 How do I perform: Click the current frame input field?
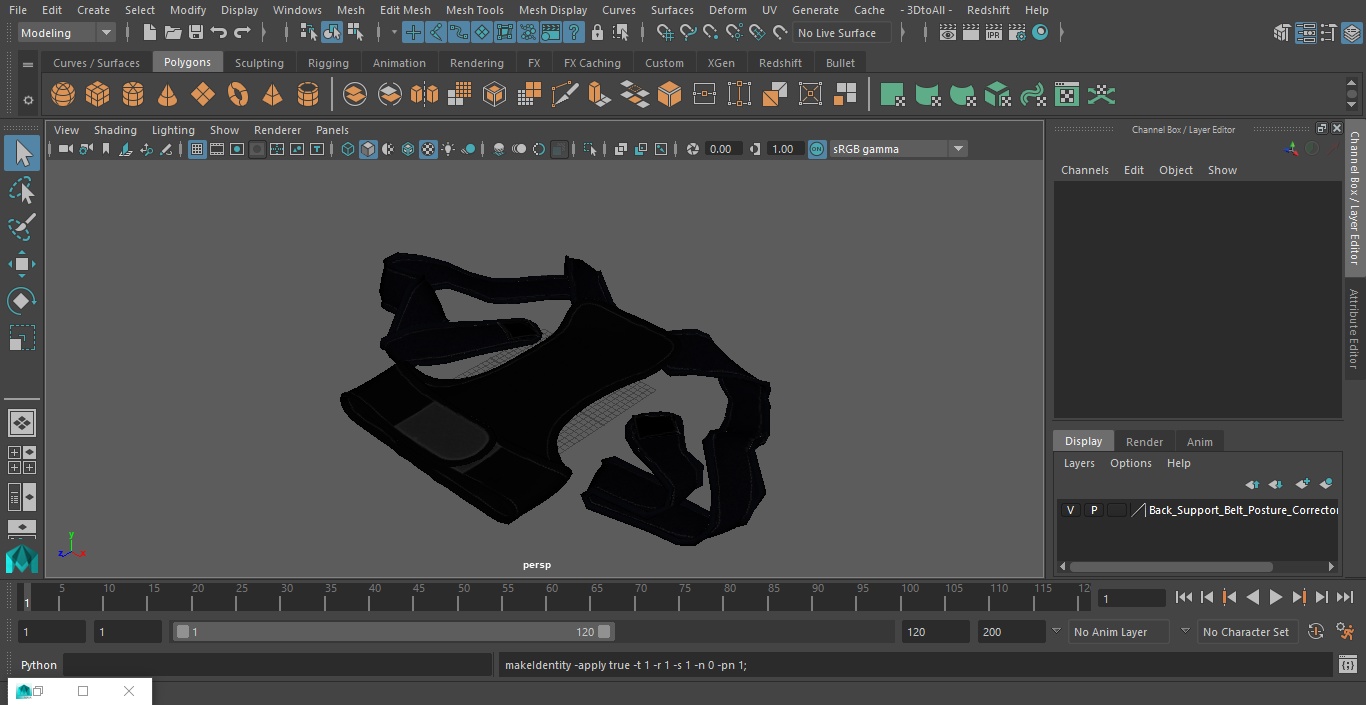pos(1131,598)
